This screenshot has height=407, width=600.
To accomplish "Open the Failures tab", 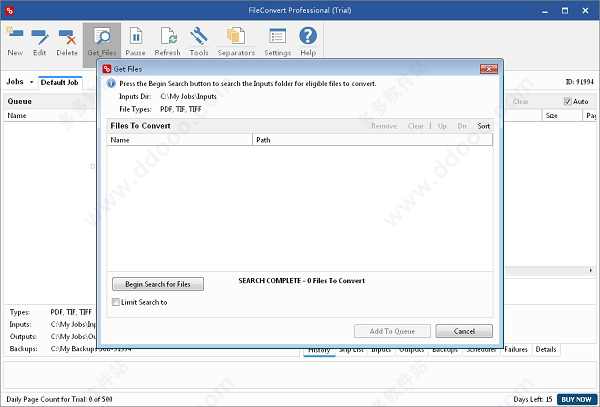I will point(516,349).
